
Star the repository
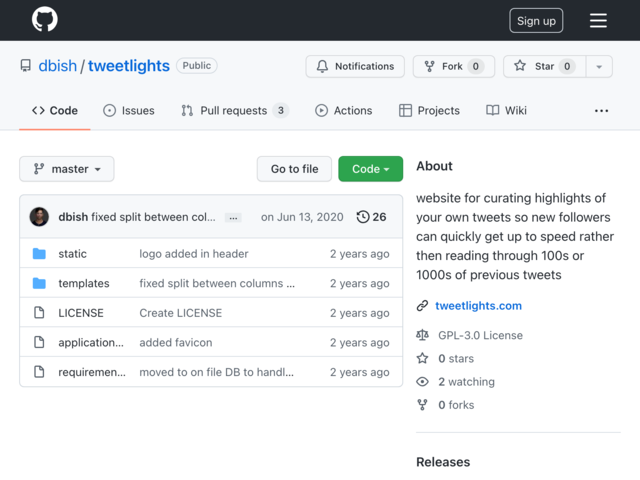pos(544,66)
